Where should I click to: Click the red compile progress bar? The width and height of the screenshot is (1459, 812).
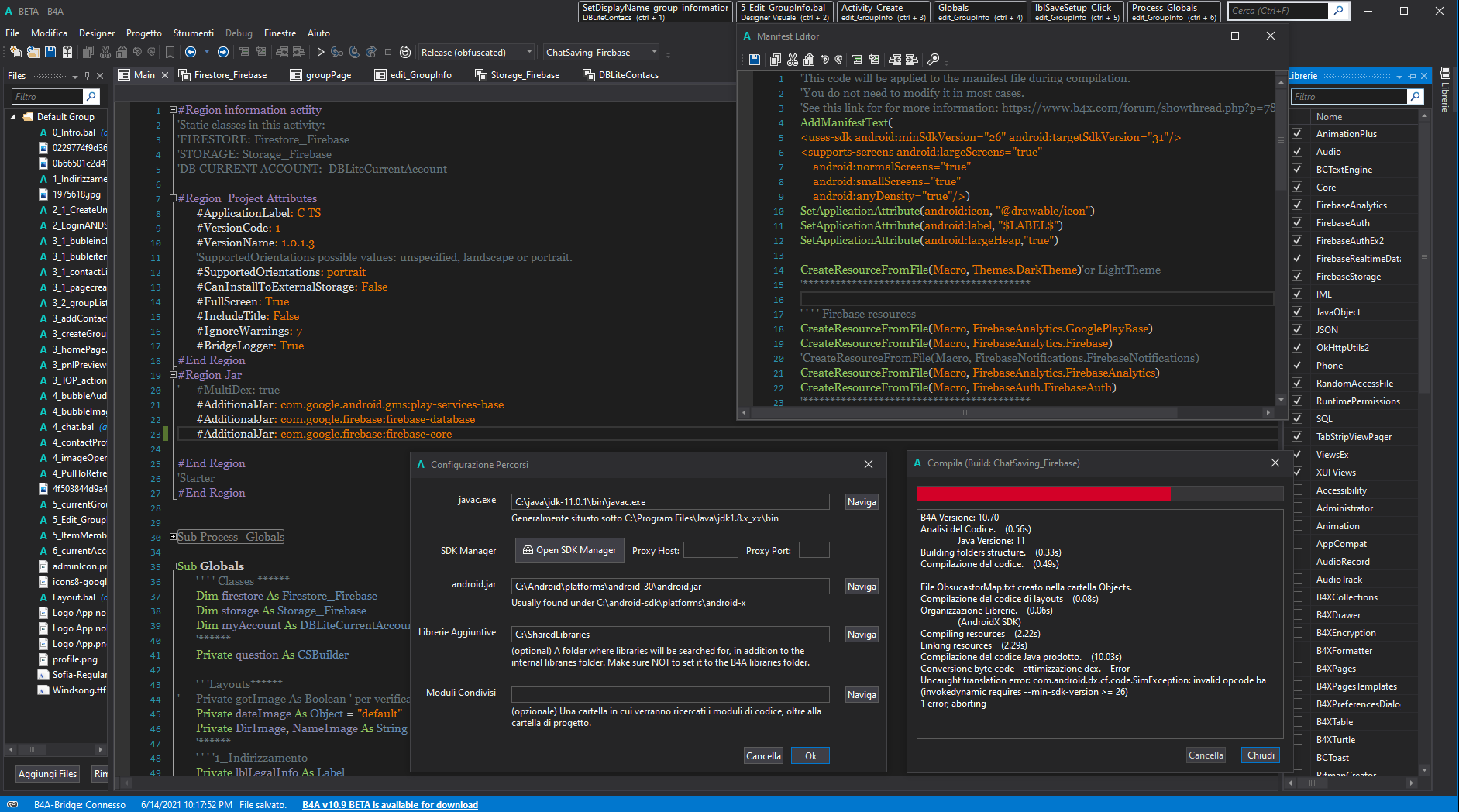[x=1043, y=494]
